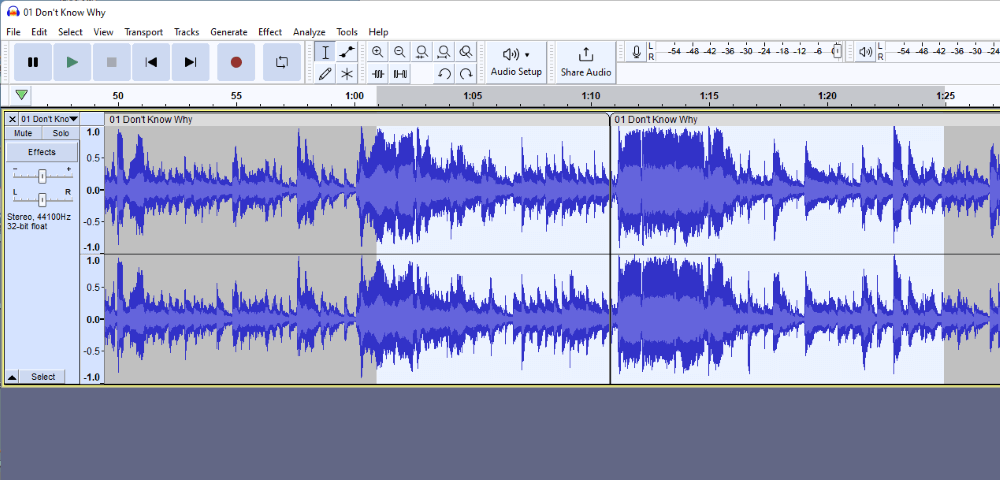Screen dimensions: 1000x480
Task: Select the Envelope tool
Action: 347,52
